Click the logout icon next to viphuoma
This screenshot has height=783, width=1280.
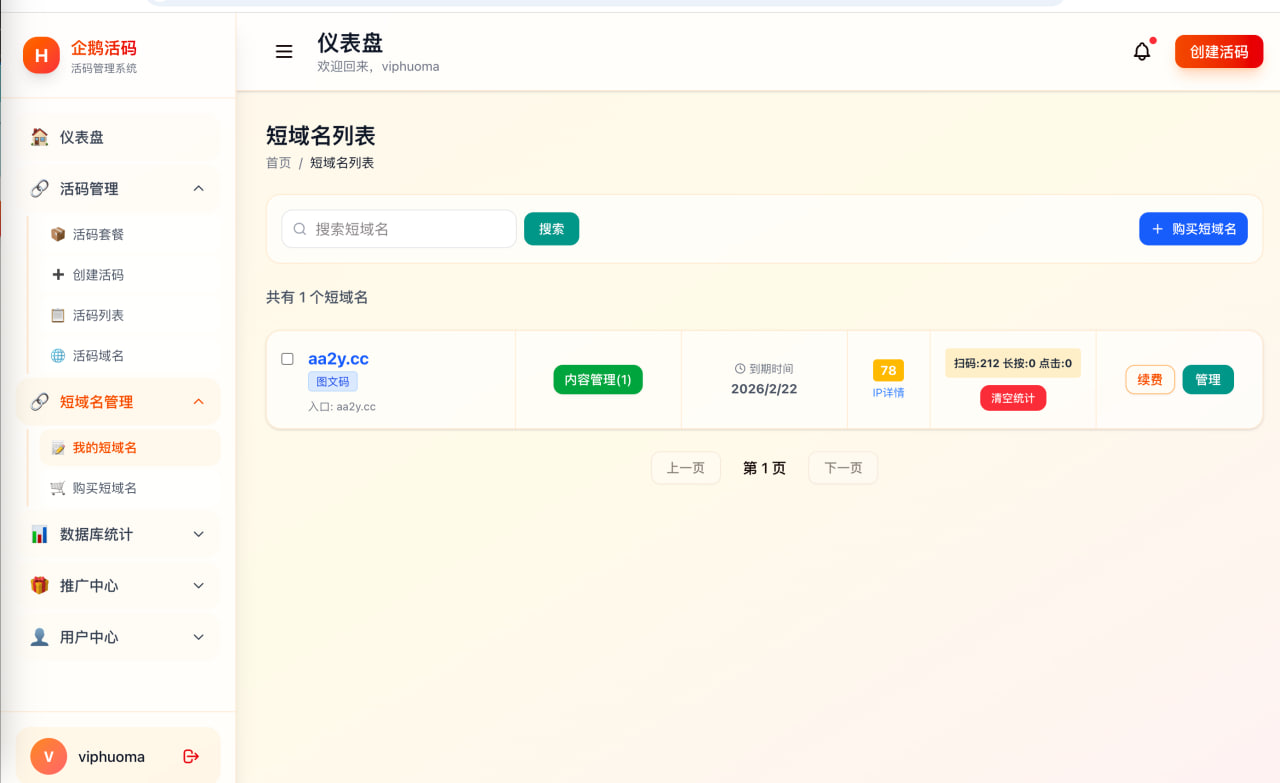[x=190, y=757]
